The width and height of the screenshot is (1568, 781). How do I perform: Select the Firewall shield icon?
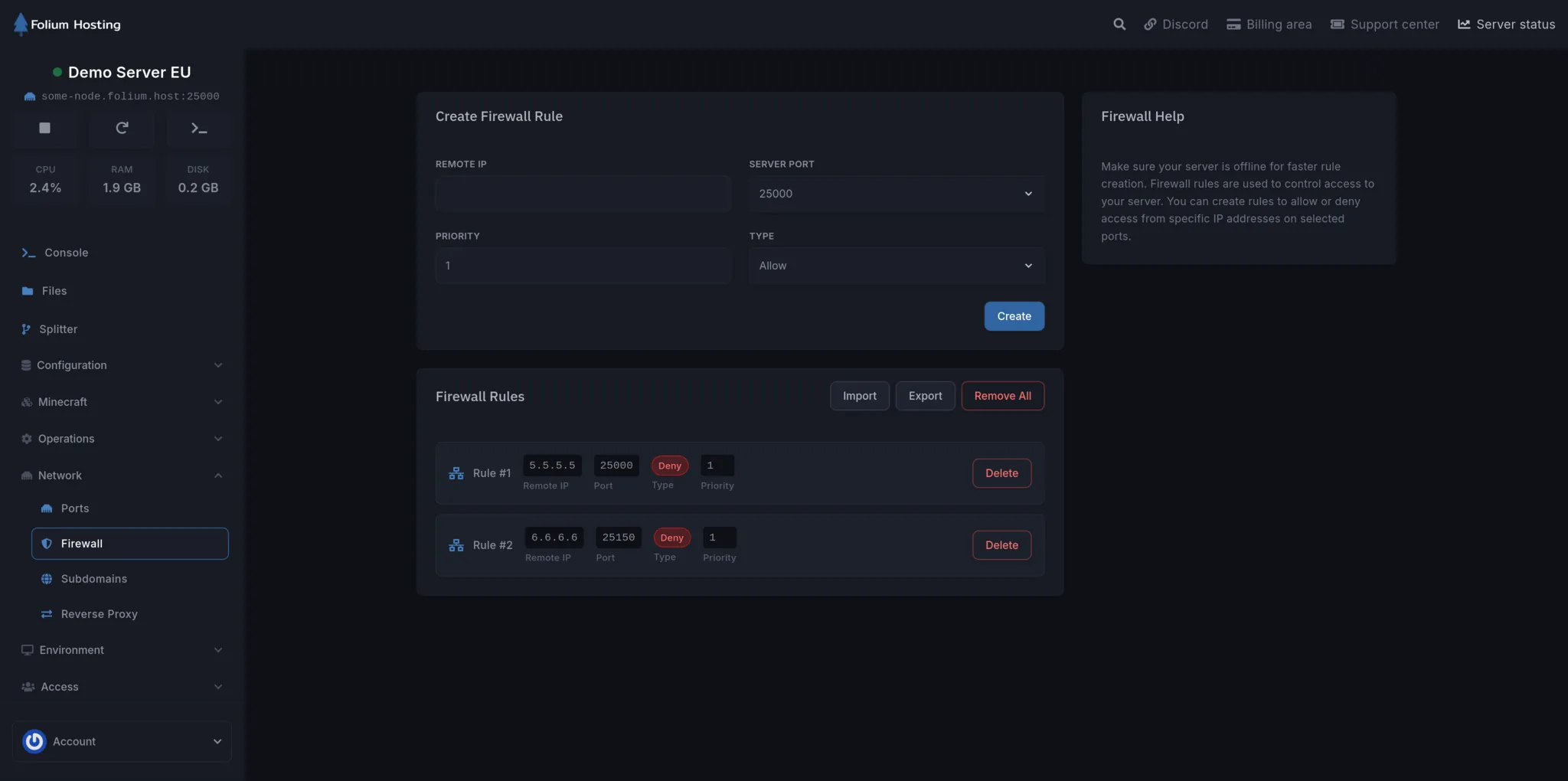point(47,544)
